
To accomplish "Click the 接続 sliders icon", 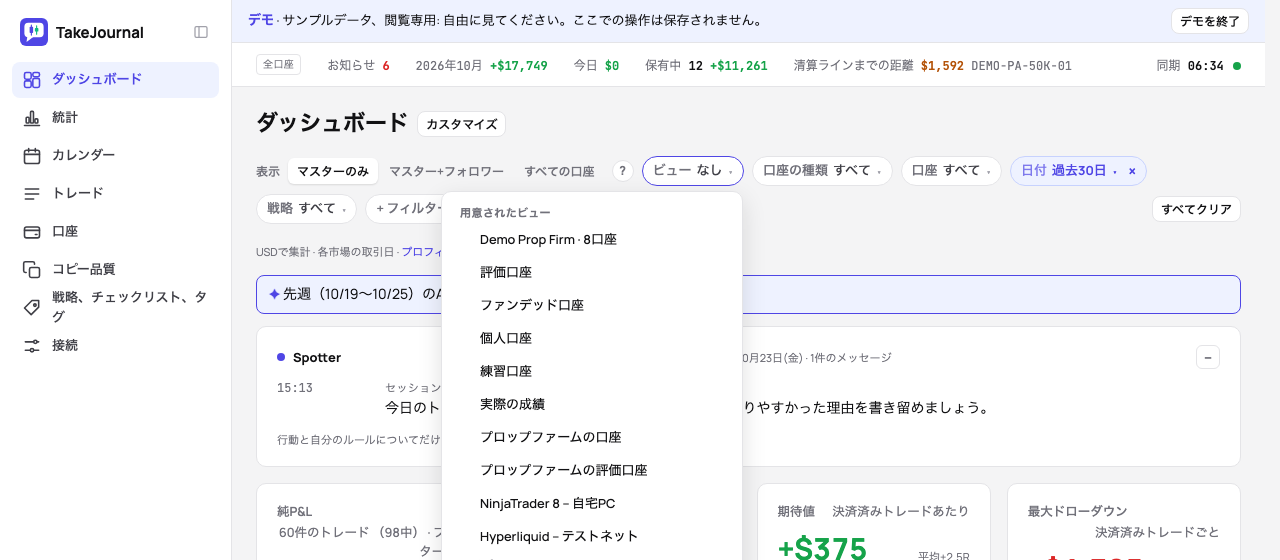I will 32,346.
